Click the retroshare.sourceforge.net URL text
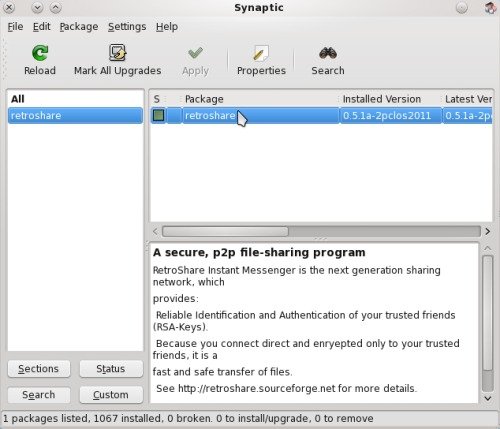This screenshot has height=429, width=500. point(256,388)
